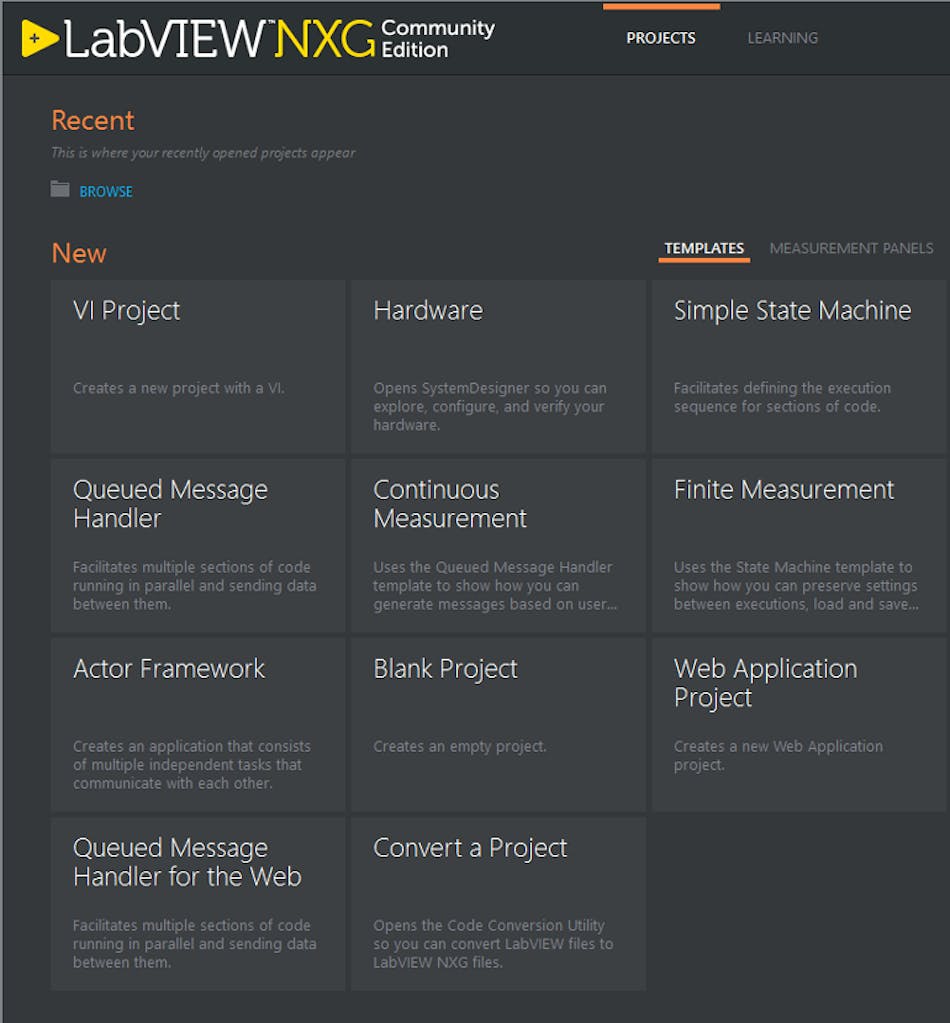This screenshot has width=950, height=1023.
Task: Select the Simple State Machine template
Action: 798,366
